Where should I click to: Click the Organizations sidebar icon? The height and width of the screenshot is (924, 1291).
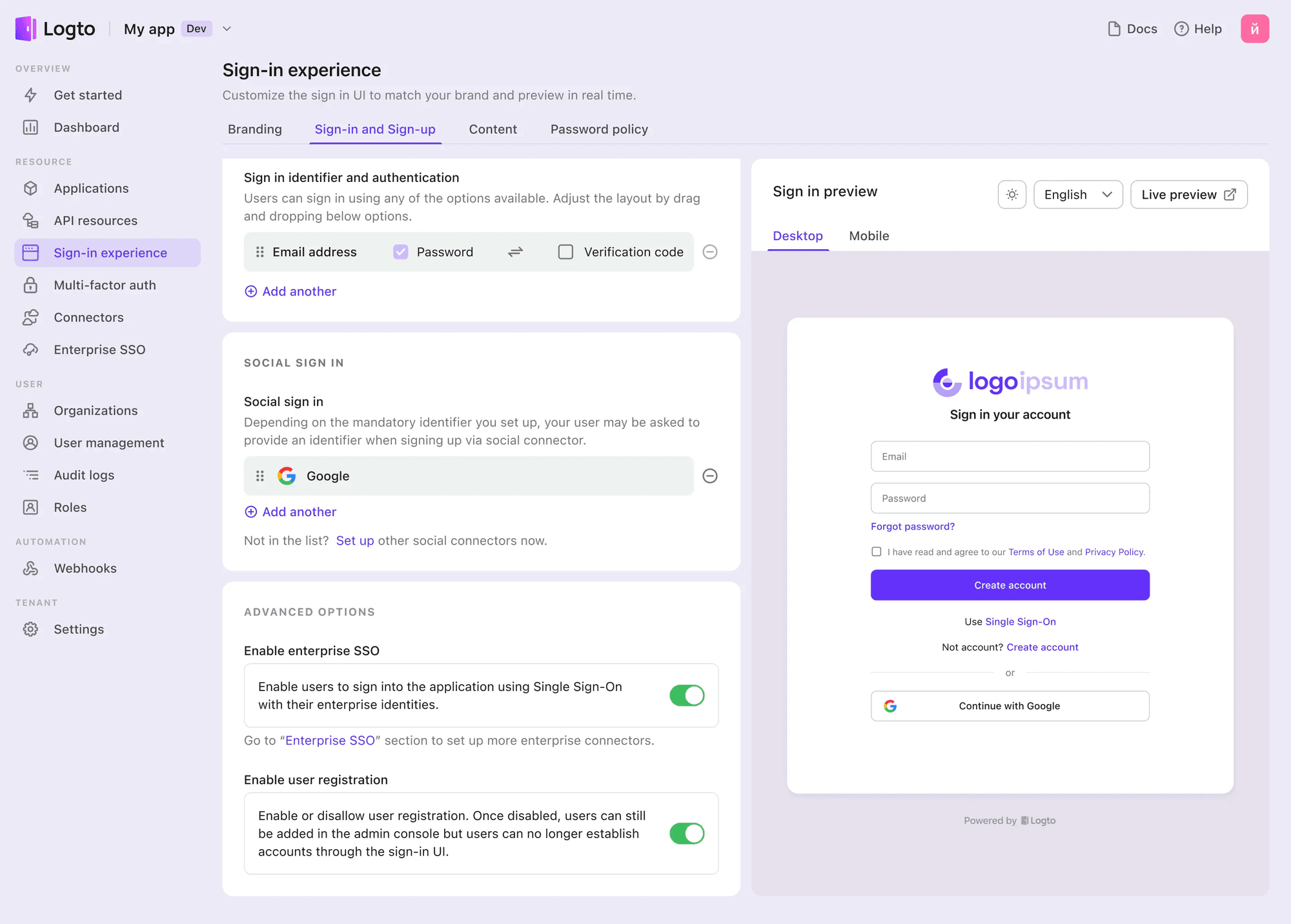[x=31, y=410]
